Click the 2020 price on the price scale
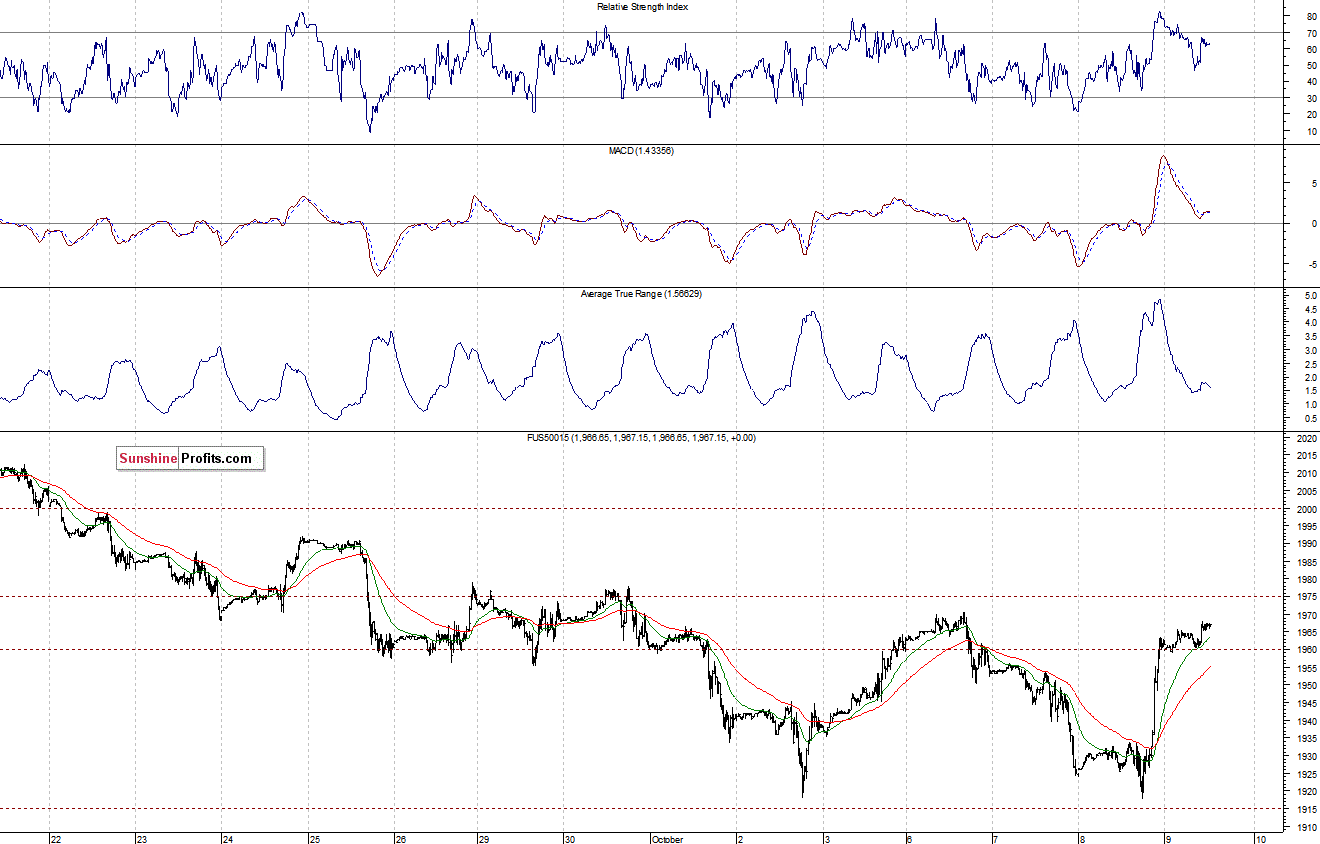The height and width of the screenshot is (844, 1320). coord(1307,439)
